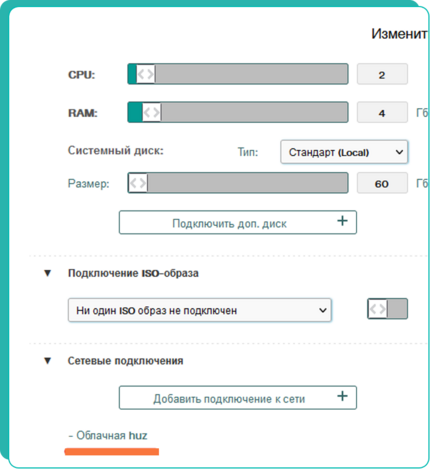
Task: Click the RAM slider handle
Action: pyautogui.click(x=152, y=112)
